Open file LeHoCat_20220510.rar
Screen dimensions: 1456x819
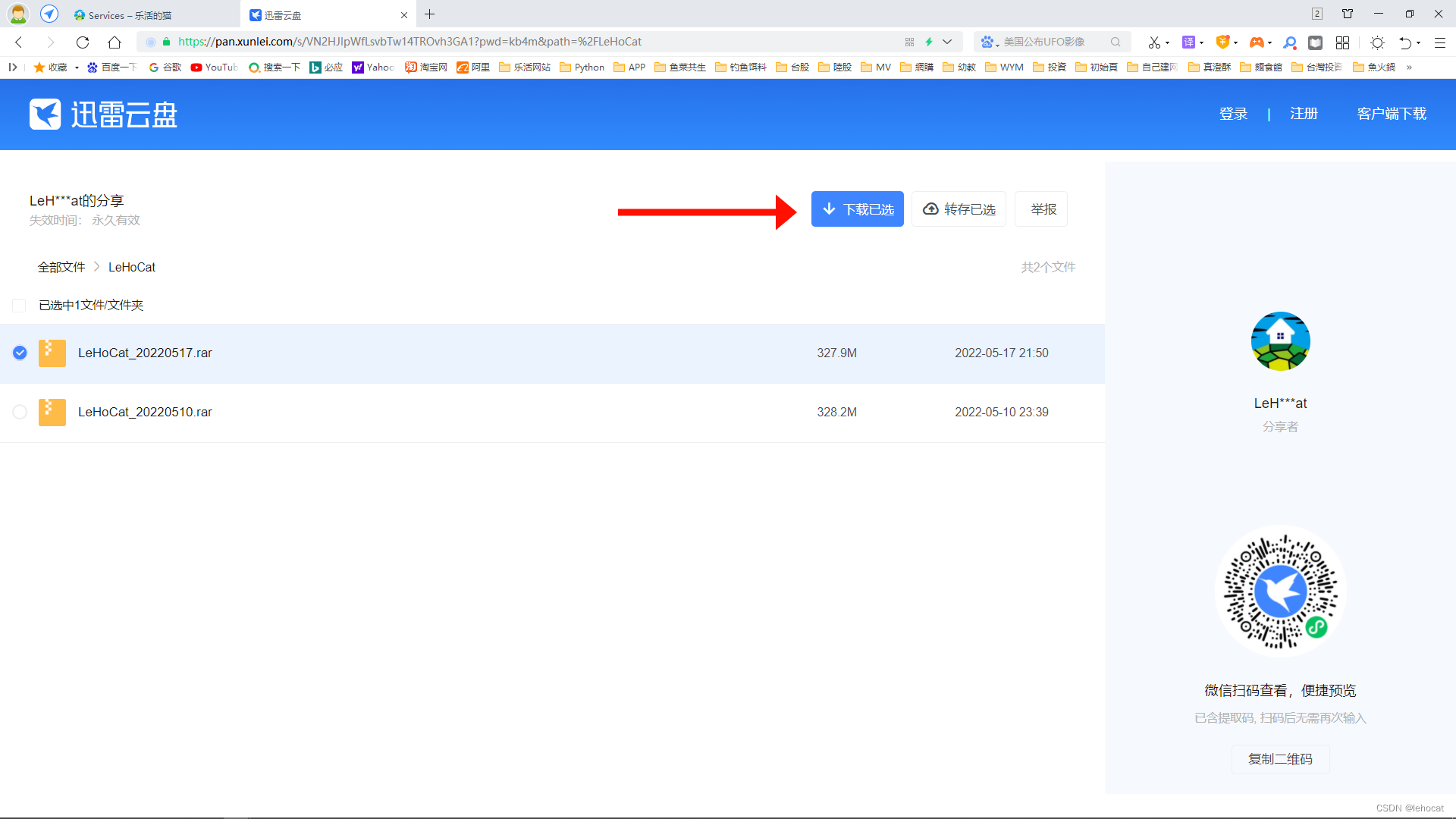point(145,412)
